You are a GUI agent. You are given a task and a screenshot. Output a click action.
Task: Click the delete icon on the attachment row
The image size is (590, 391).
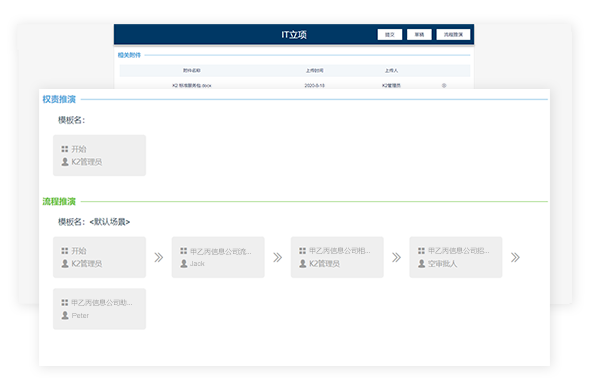[x=444, y=85]
